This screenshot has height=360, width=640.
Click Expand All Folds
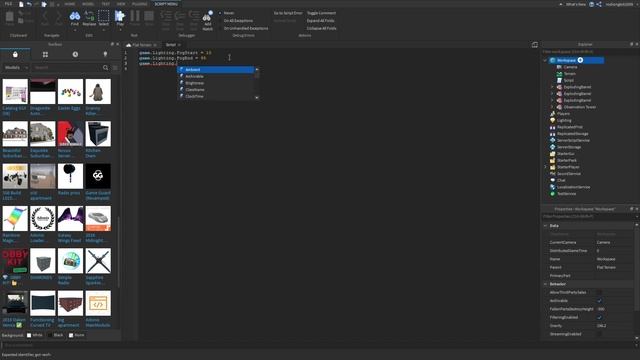(x=320, y=21)
